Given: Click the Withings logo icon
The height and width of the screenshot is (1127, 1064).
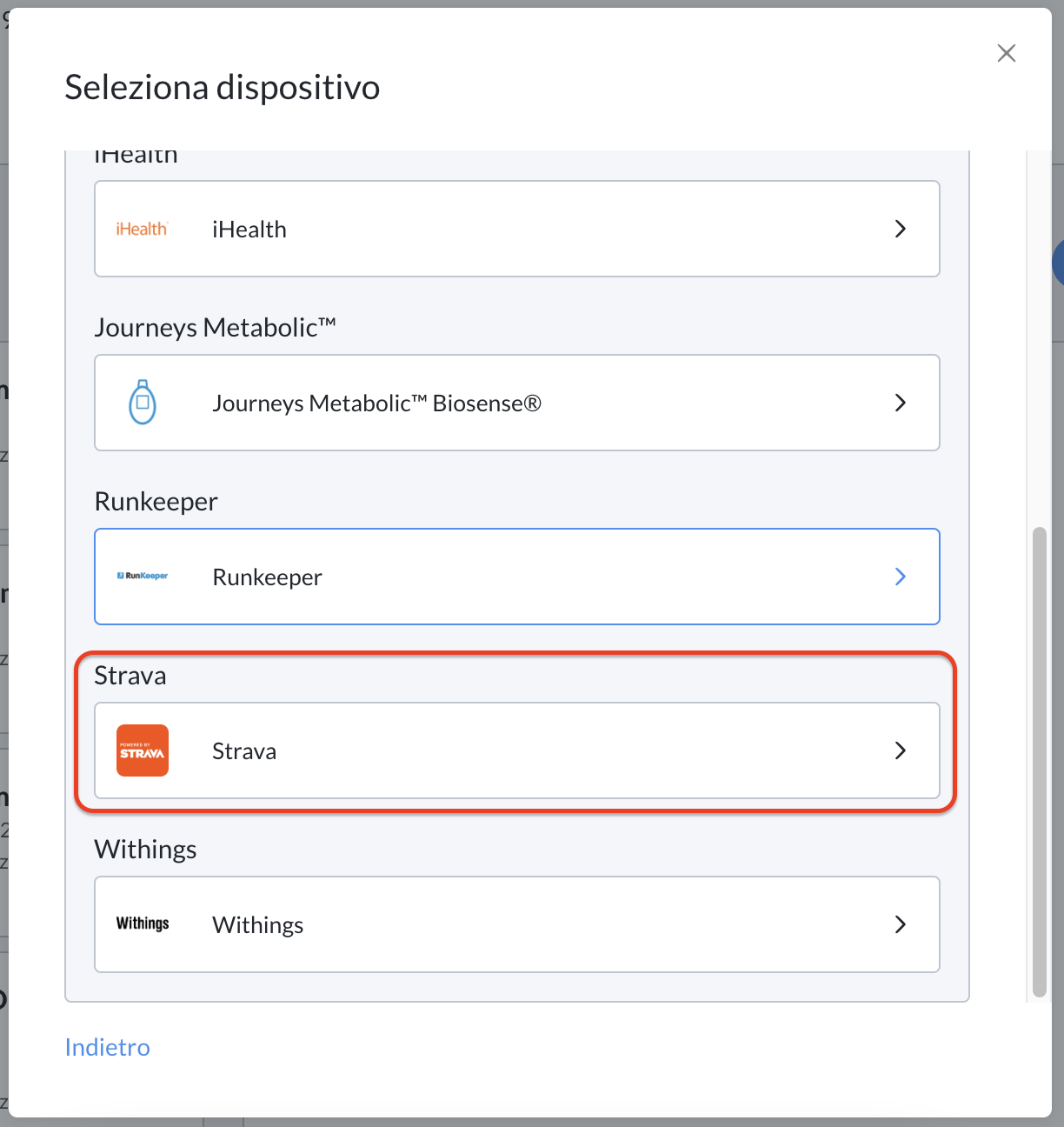Looking at the screenshot, I should (143, 924).
